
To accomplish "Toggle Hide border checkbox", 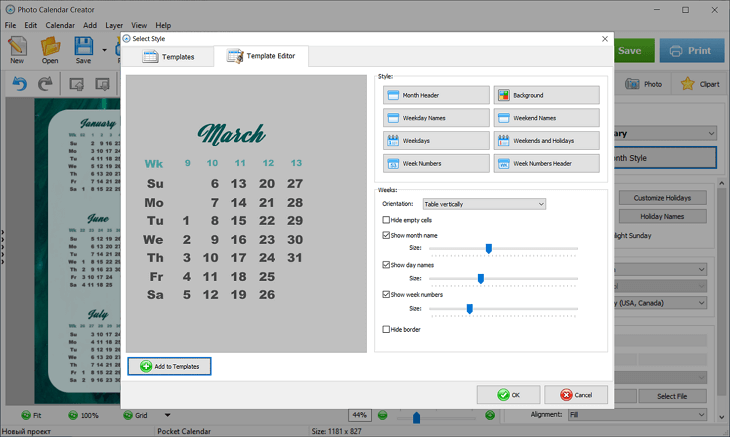I will coord(386,329).
